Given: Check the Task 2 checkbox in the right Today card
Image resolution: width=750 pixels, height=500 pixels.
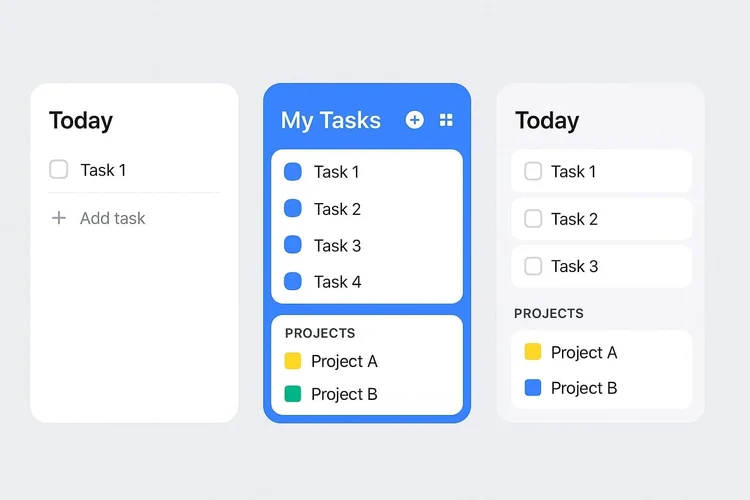Looking at the screenshot, I should 533,219.
